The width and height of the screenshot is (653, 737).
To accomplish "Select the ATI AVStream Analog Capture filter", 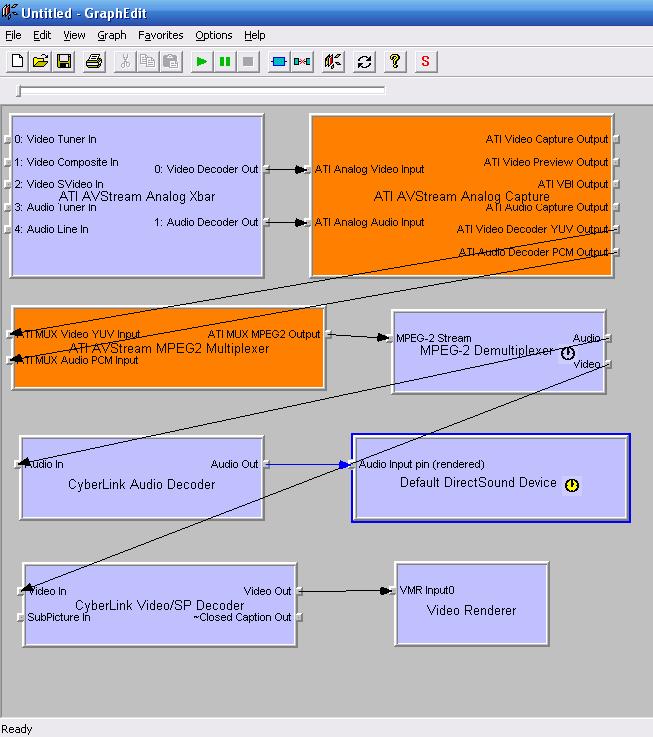I will (x=462, y=196).
